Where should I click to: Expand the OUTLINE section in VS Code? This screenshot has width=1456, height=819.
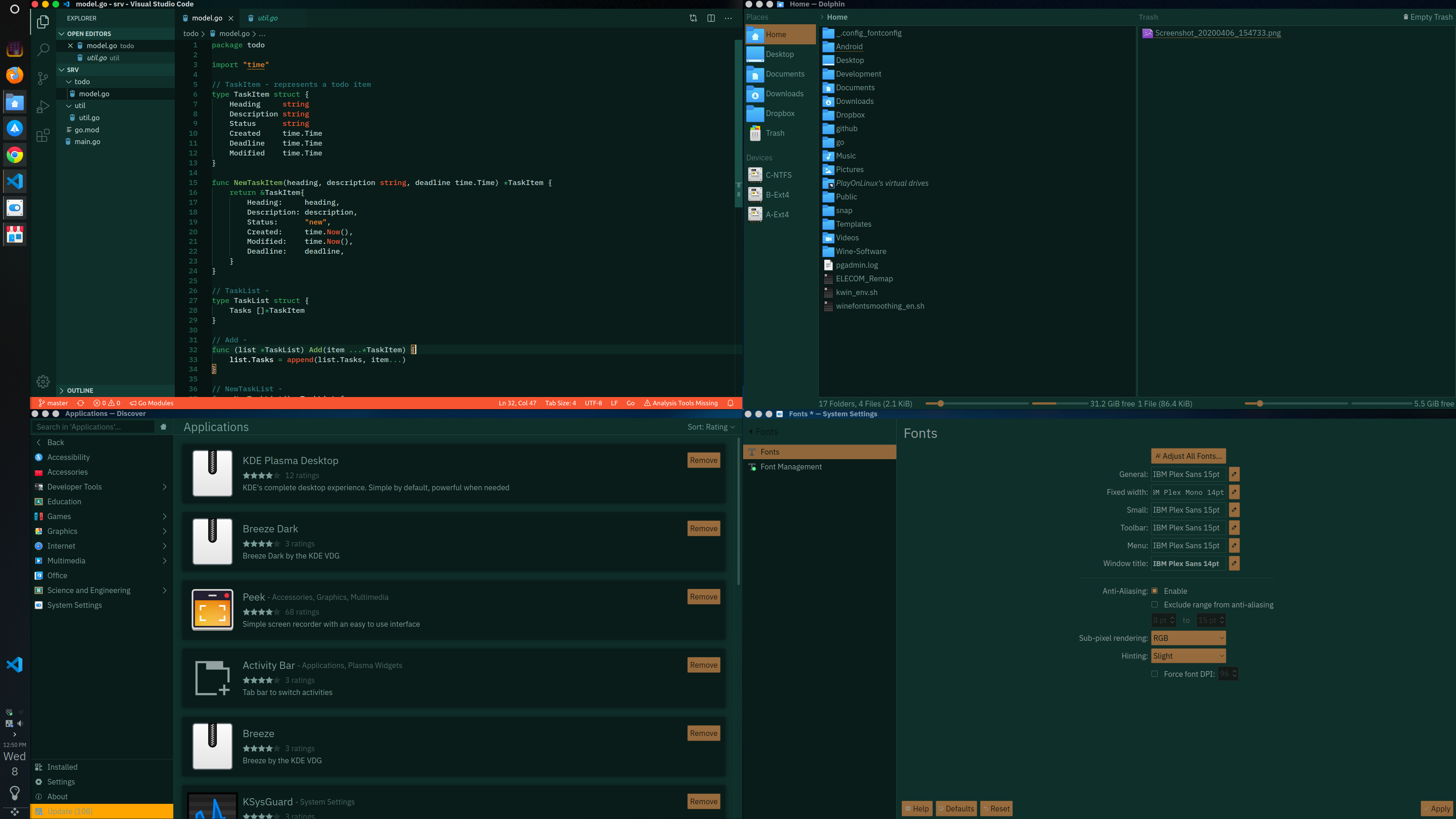coord(115,391)
